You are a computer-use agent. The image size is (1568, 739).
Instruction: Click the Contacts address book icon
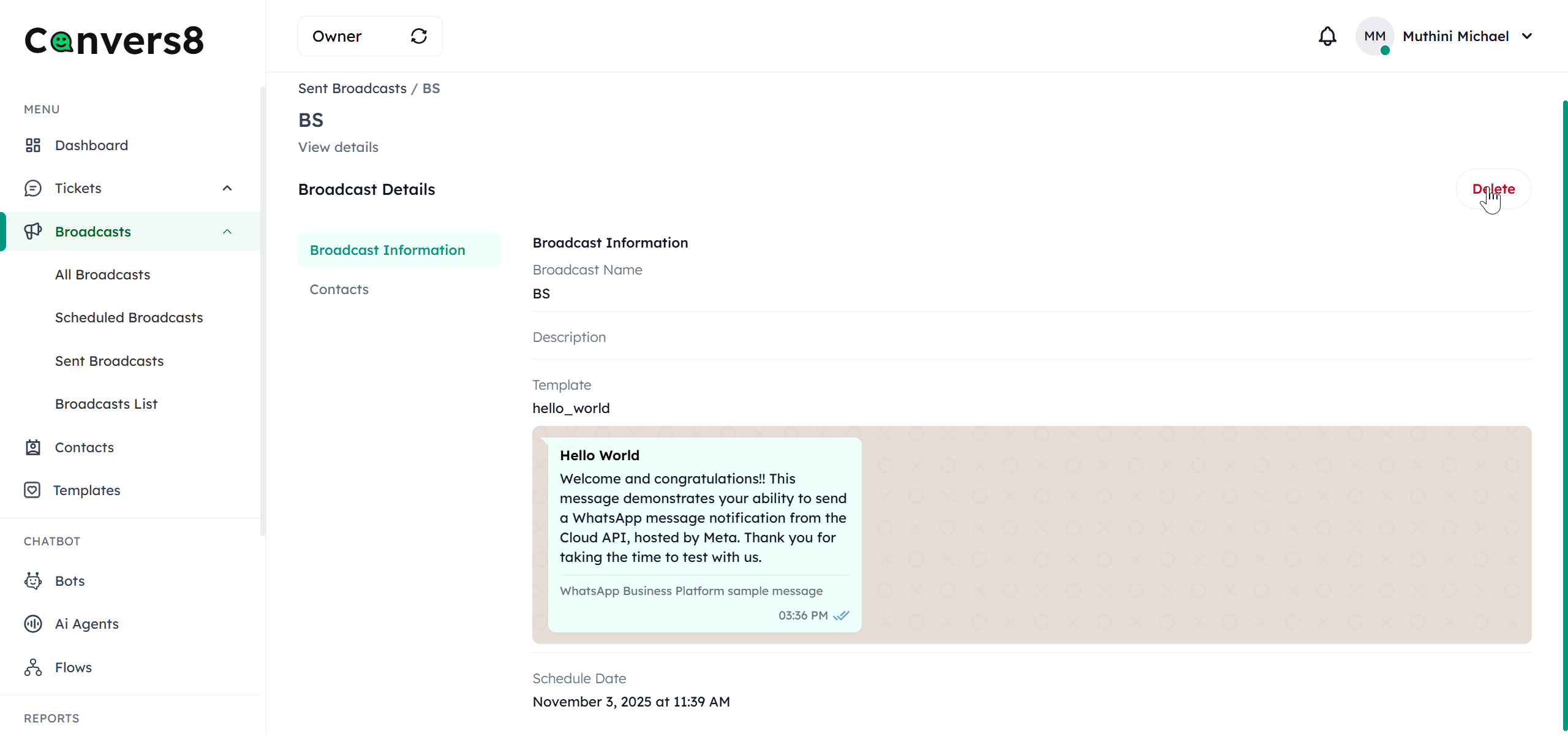tap(33, 447)
